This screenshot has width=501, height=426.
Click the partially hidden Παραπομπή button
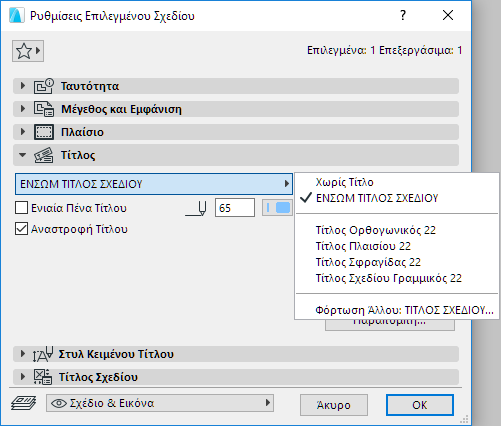(390, 325)
